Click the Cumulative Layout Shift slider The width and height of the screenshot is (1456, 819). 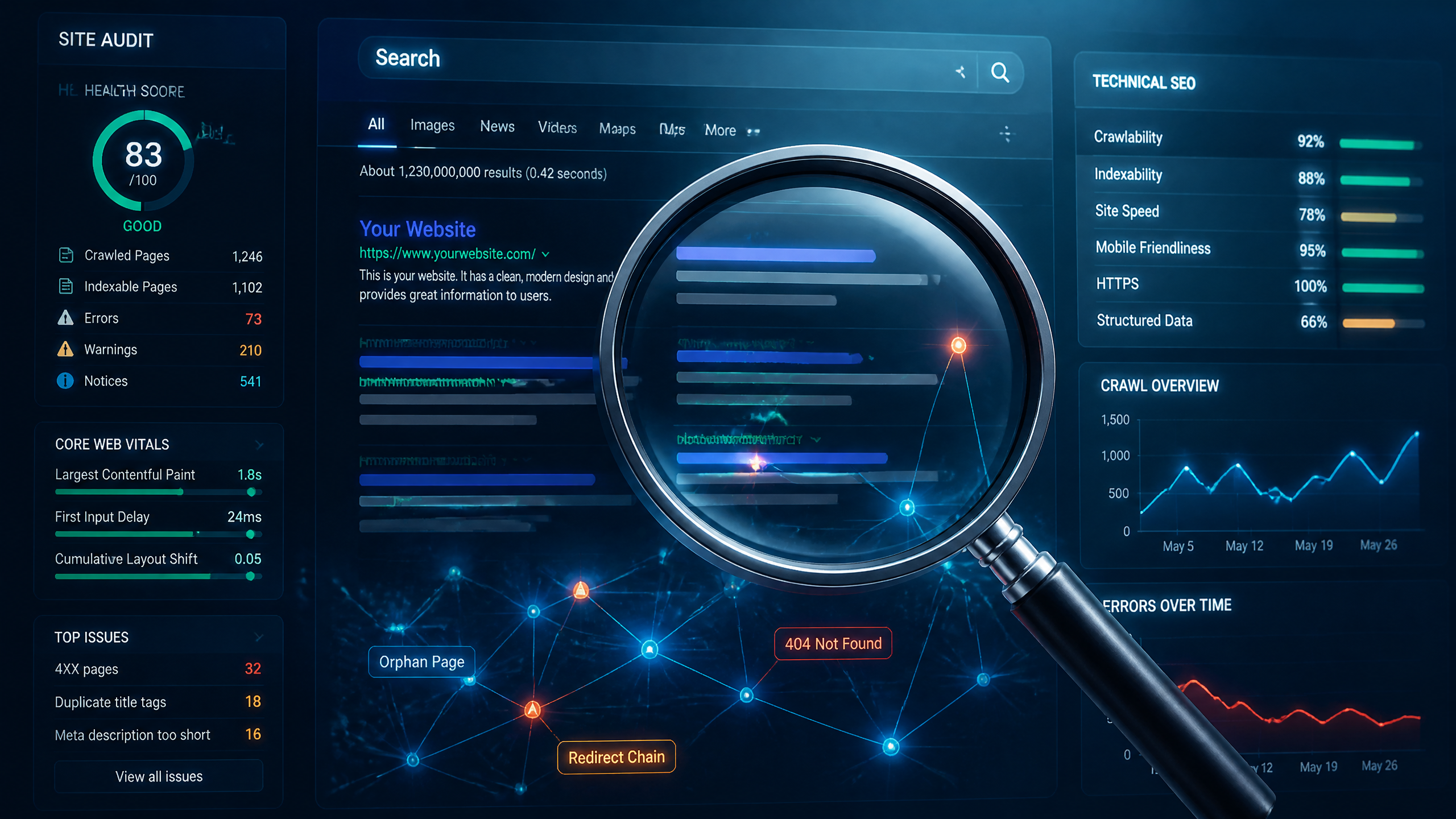tap(158, 576)
